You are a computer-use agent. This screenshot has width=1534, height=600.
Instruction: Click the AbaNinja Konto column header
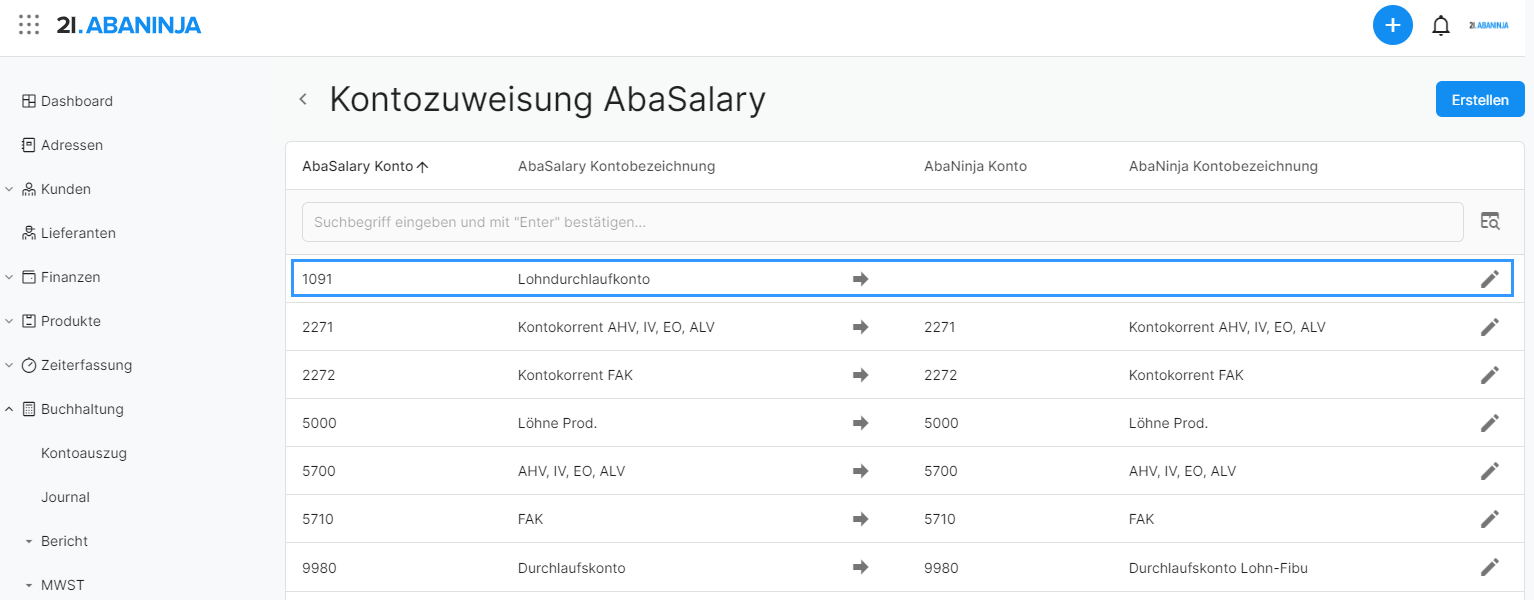click(975, 166)
